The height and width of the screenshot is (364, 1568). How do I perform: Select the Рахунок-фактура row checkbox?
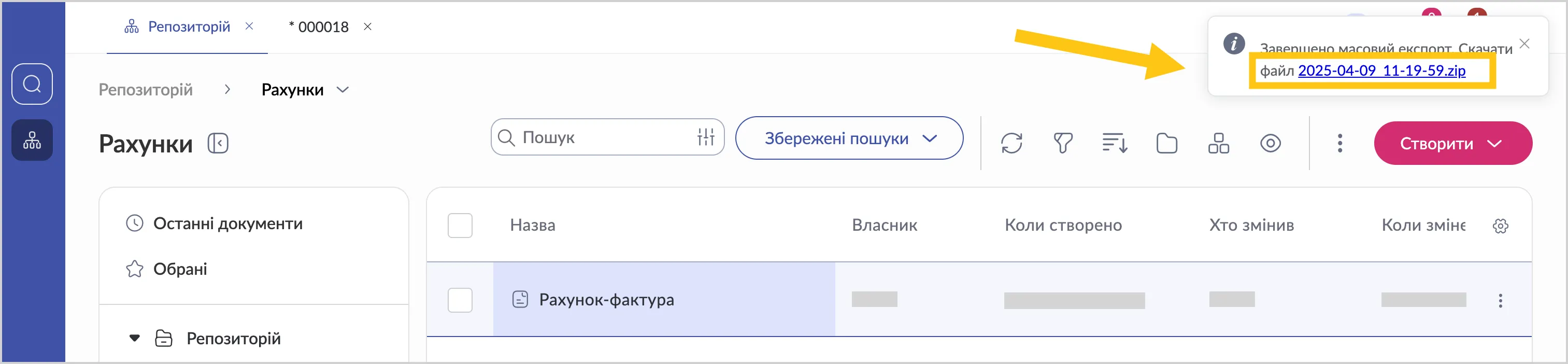460,300
